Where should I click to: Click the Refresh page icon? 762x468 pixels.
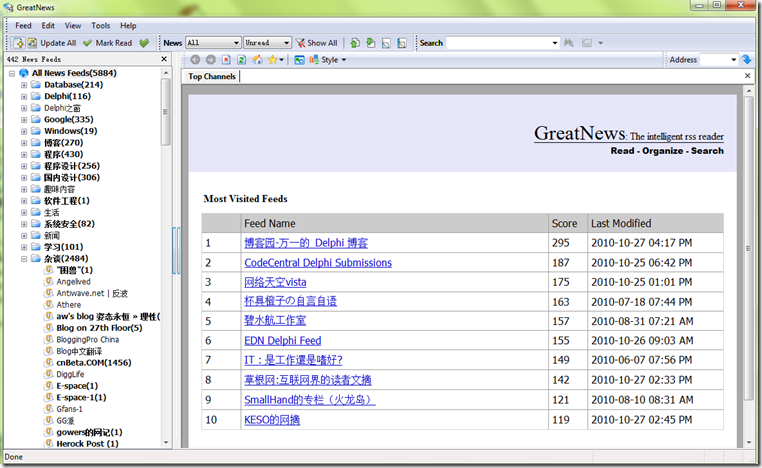[x=242, y=60]
